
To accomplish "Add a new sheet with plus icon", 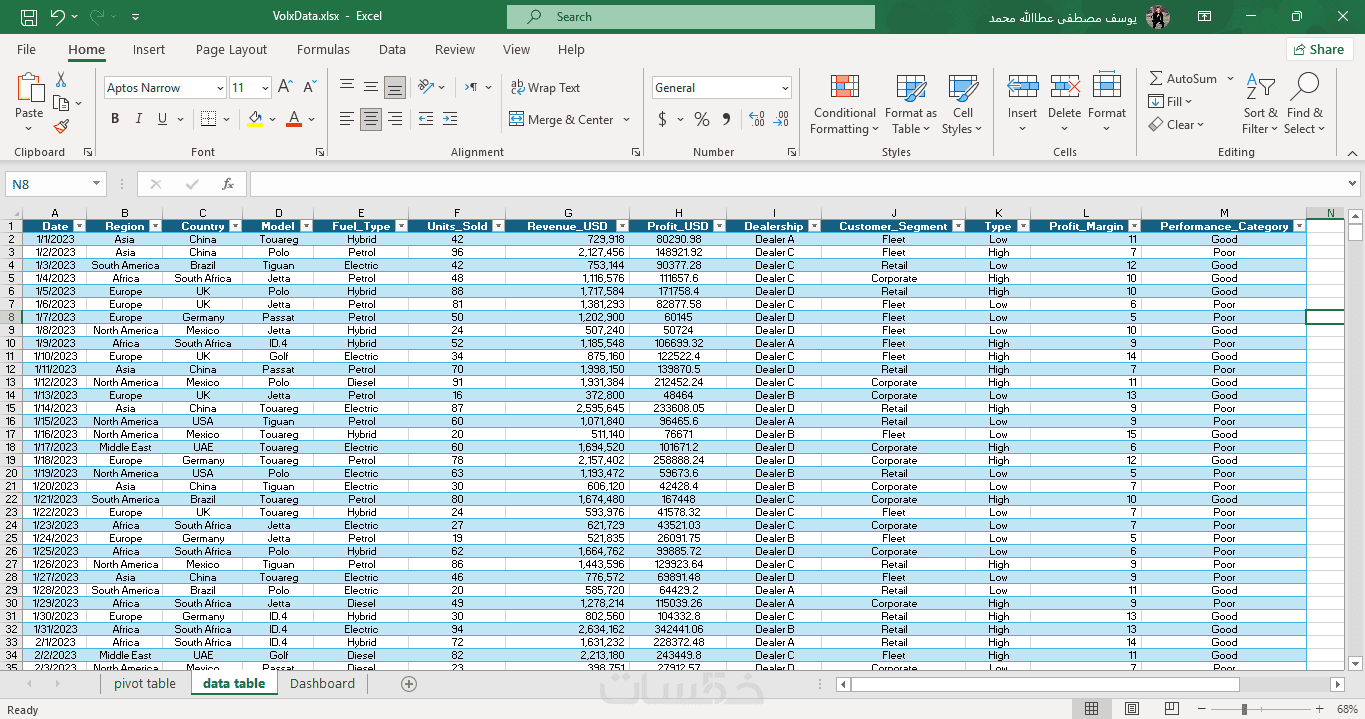I will coord(408,684).
